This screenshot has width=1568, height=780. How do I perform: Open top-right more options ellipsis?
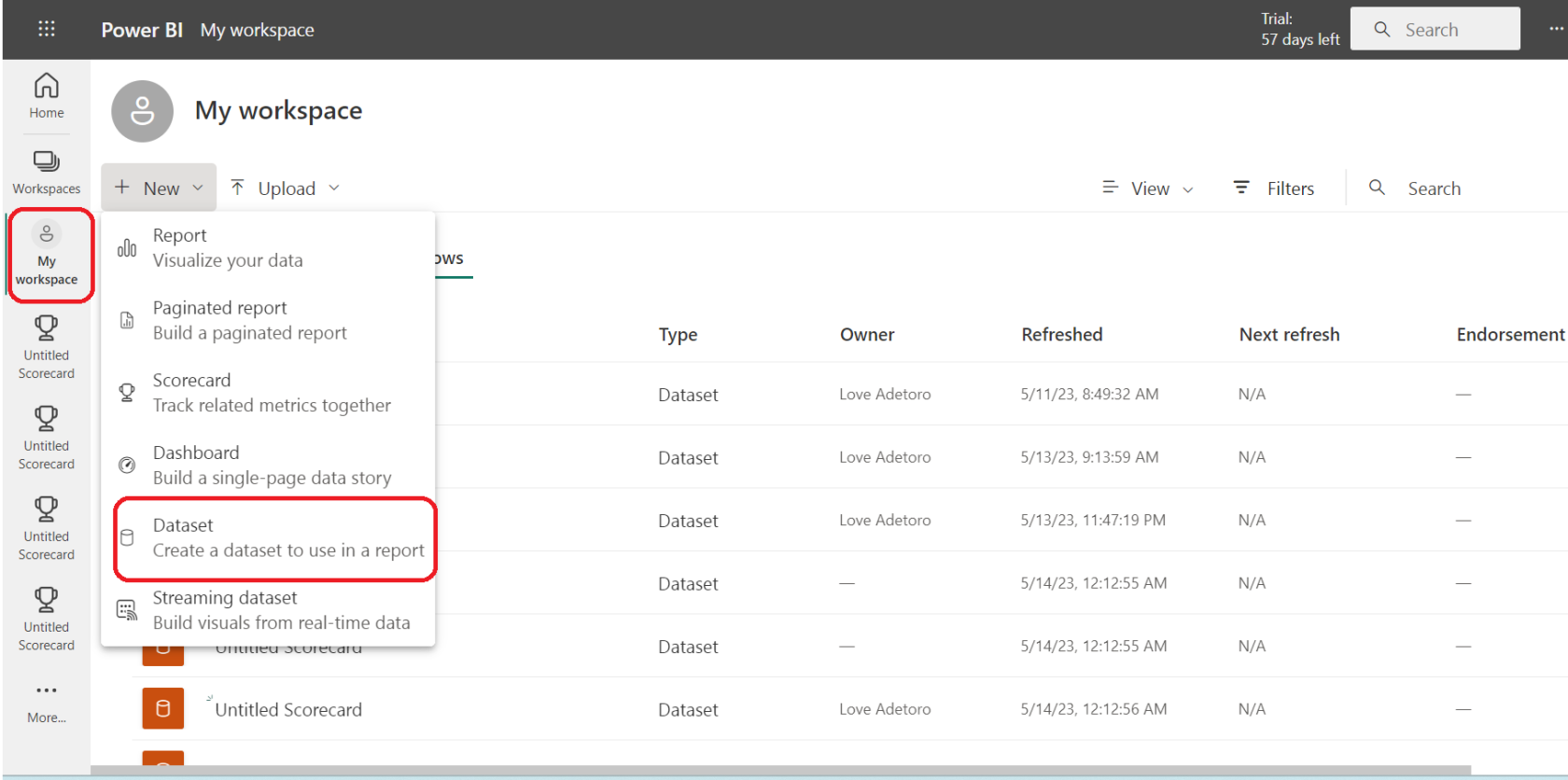tap(1555, 29)
